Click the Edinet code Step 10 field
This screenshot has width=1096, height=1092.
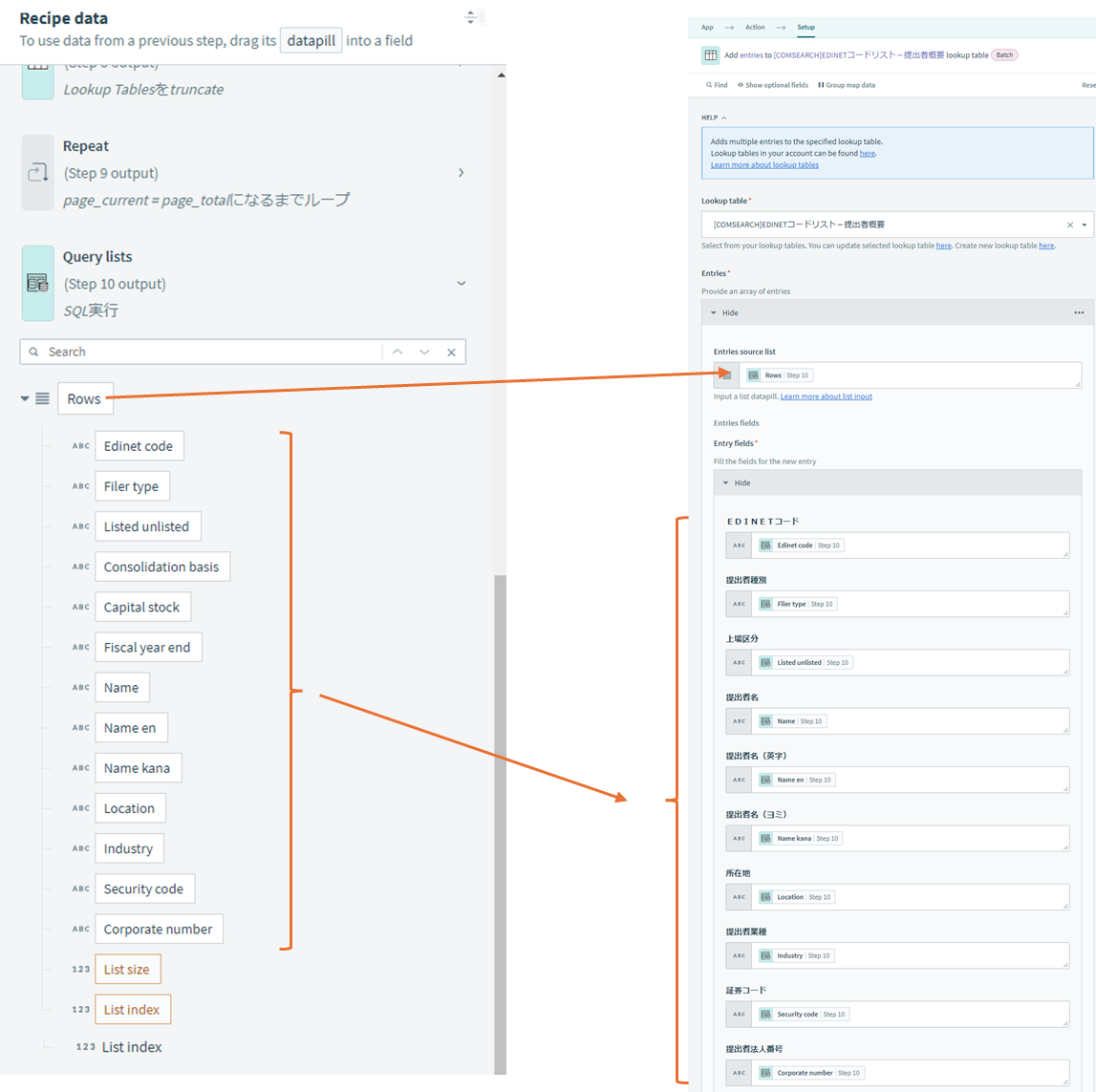coord(910,545)
